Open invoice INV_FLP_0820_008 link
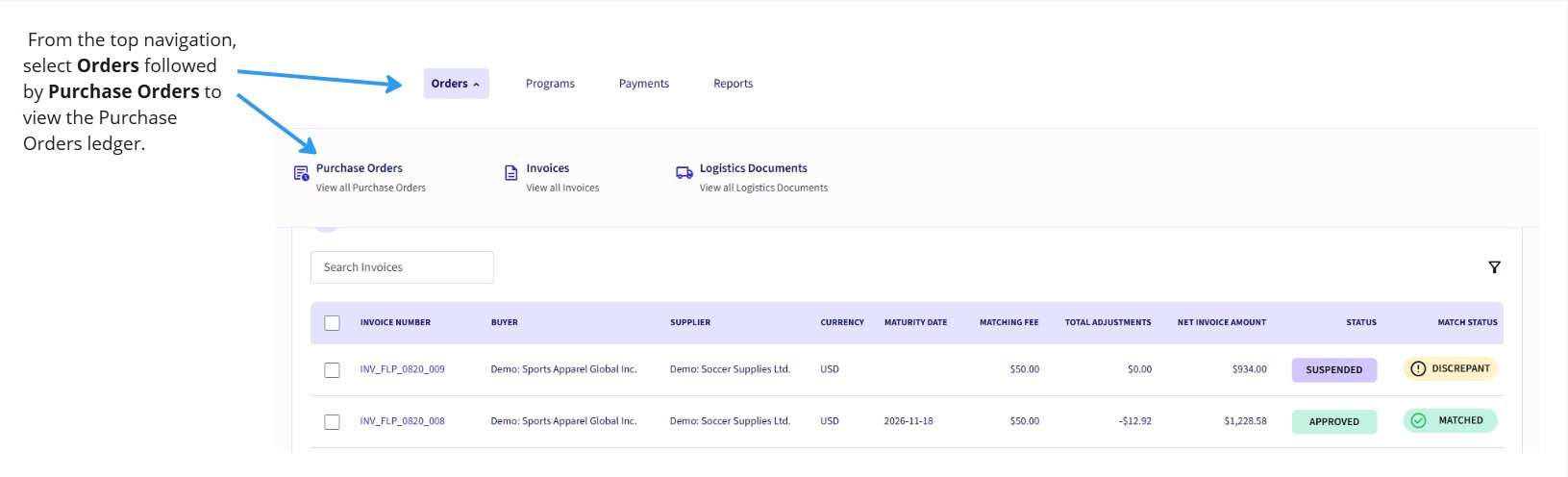 (403, 421)
